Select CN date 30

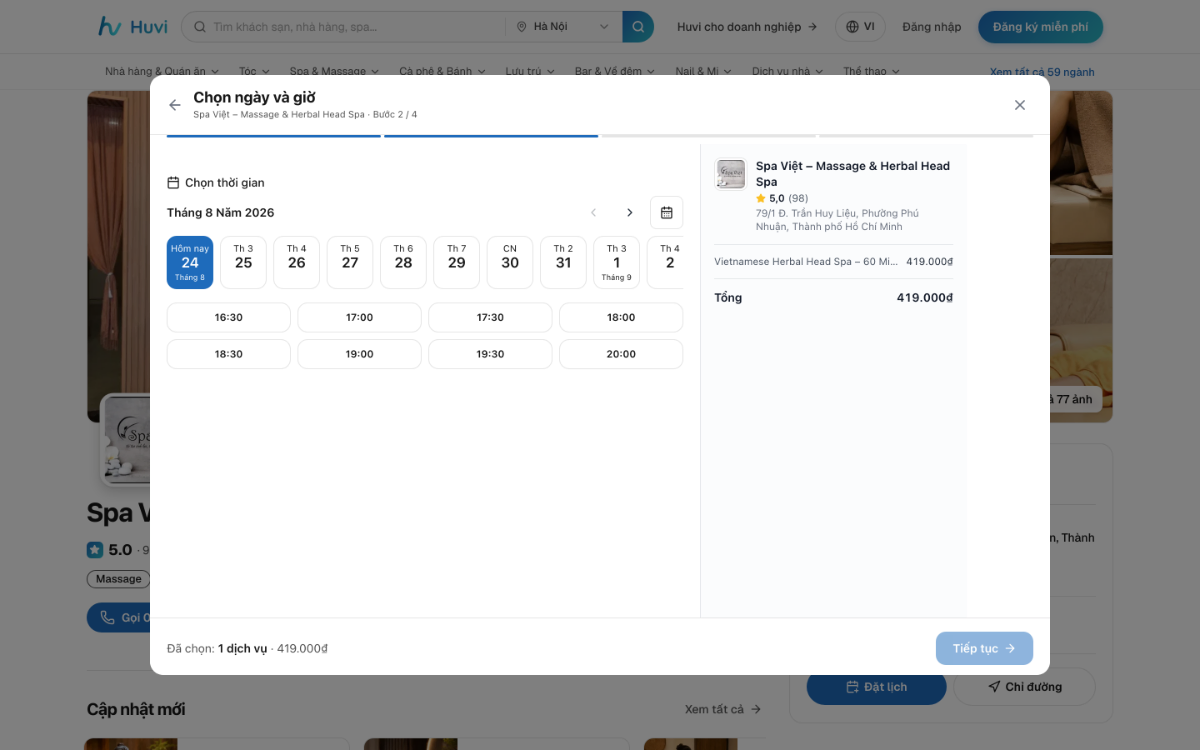tap(510, 263)
